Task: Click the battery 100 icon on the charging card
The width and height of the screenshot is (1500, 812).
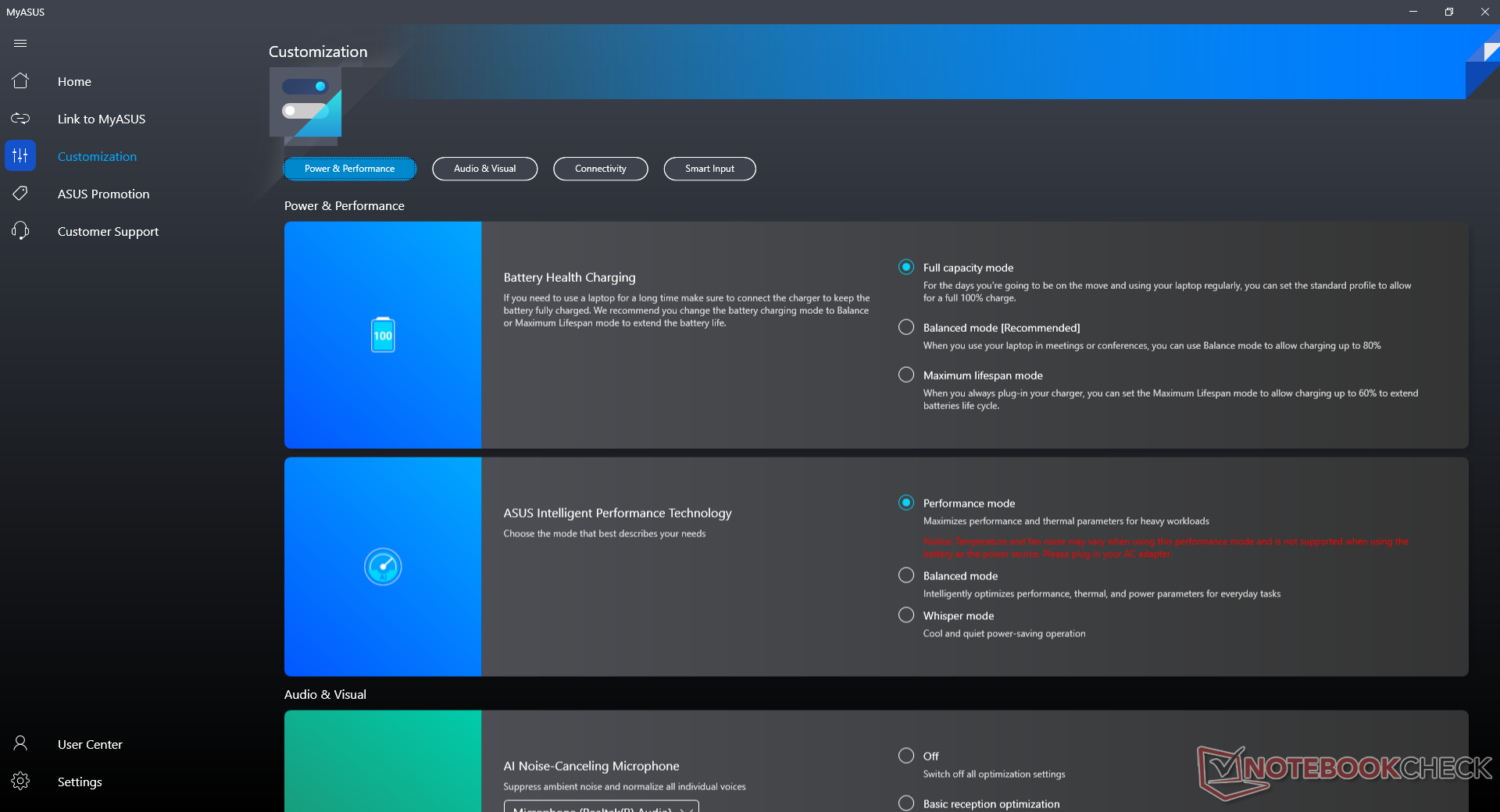Action: (383, 335)
